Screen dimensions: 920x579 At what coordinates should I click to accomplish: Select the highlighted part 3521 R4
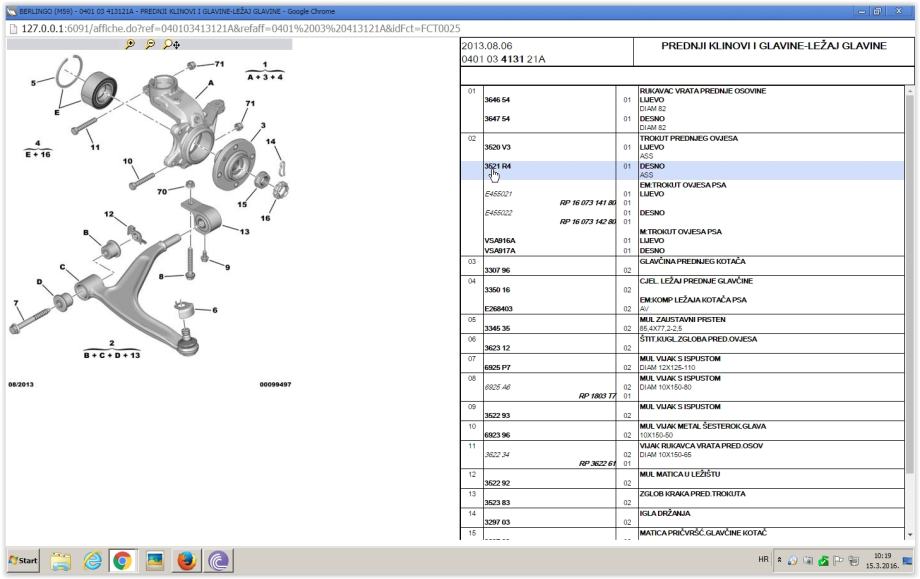(498, 166)
